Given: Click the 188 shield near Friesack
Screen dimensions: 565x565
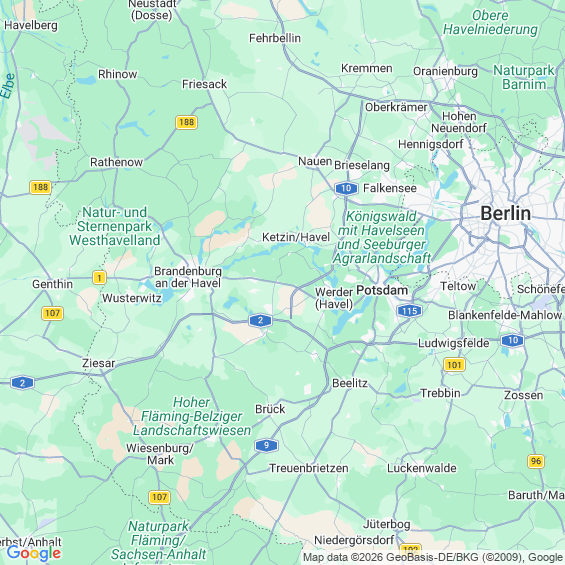Looking at the screenshot, I should point(186,122).
